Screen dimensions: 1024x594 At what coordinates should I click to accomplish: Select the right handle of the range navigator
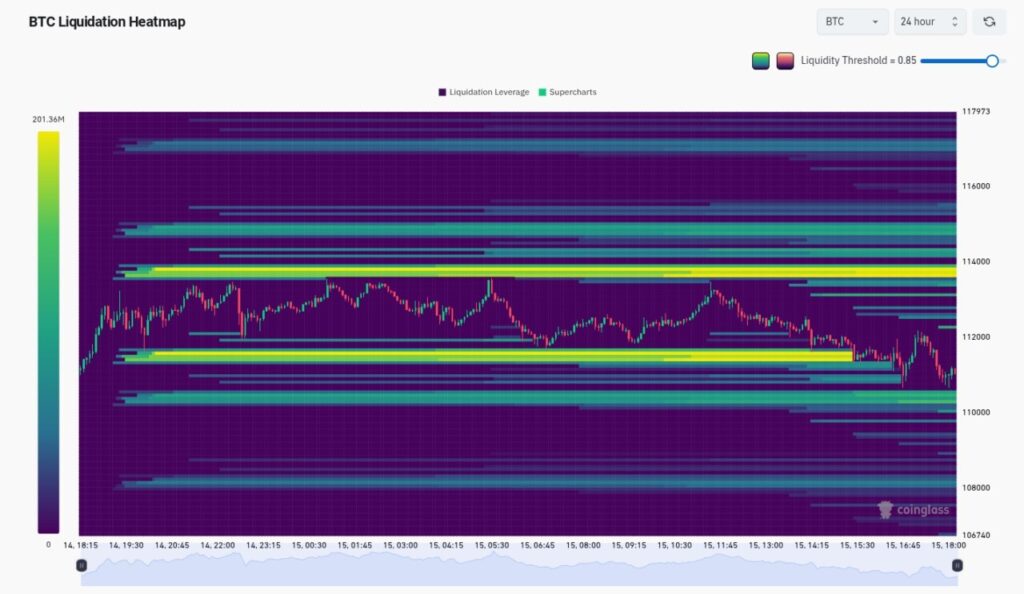pos(957,564)
